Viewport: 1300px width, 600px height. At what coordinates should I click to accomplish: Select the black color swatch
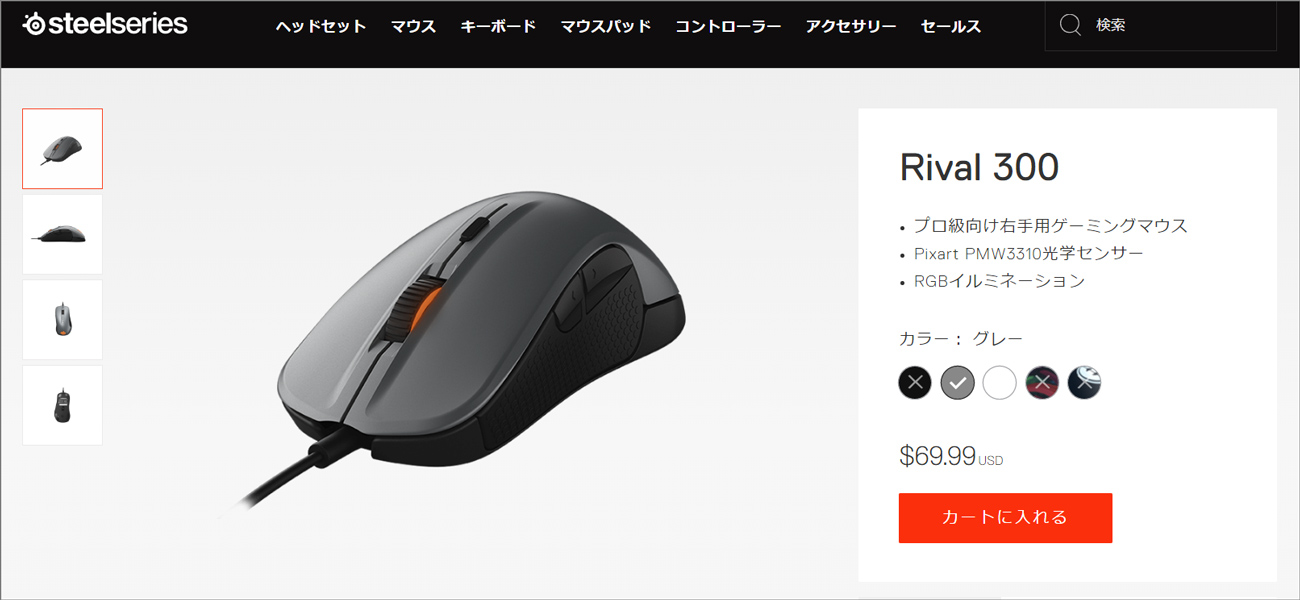pyautogui.click(x=914, y=382)
